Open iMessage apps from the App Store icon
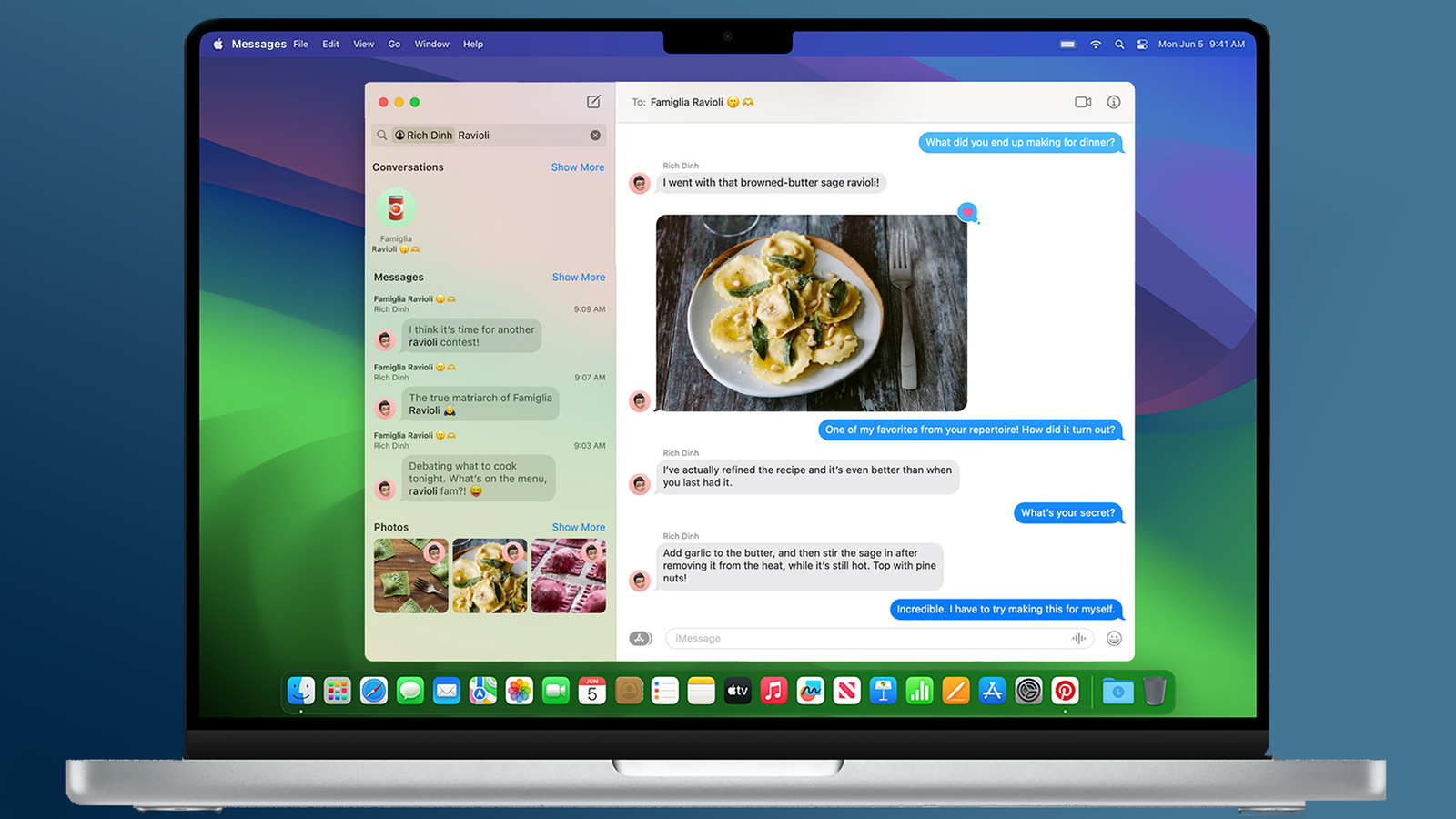This screenshot has width=1456, height=819. click(x=641, y=638)
